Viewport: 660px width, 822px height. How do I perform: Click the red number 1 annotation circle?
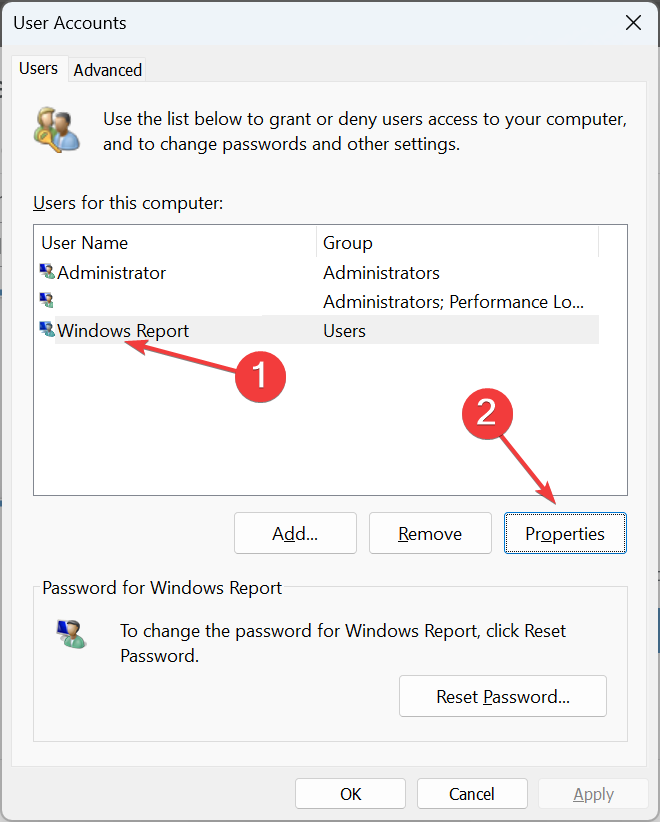pyautogui.click(x=259, y=374)
